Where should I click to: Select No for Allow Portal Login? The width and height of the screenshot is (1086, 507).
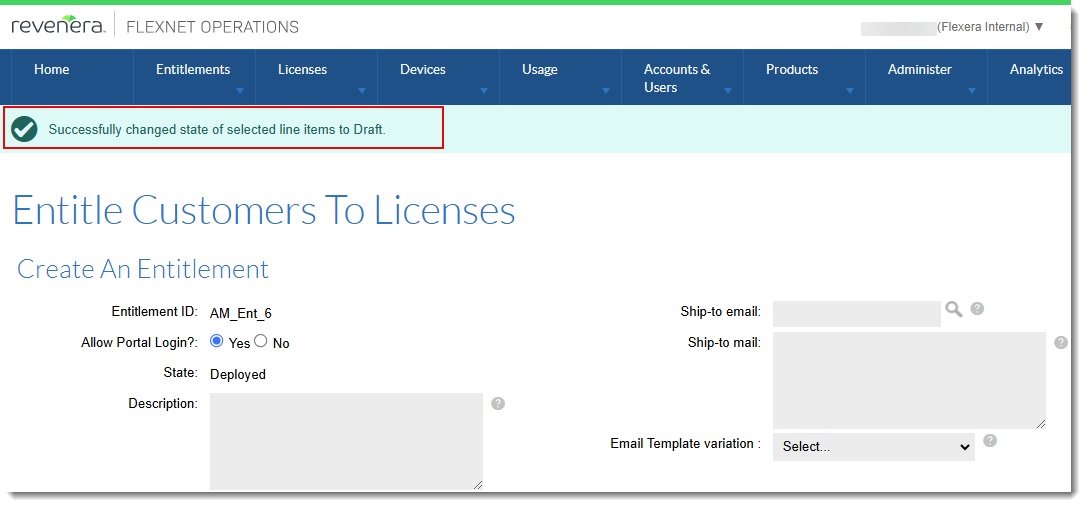point(261,341)
